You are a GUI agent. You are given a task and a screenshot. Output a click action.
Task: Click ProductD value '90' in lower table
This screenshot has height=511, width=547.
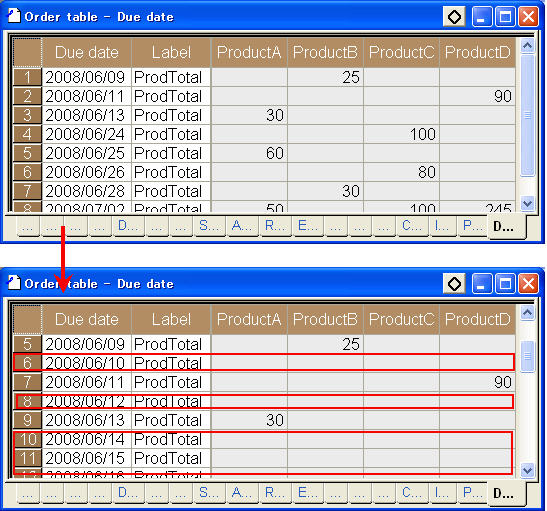pyautogui.click(x=478, y=382)
